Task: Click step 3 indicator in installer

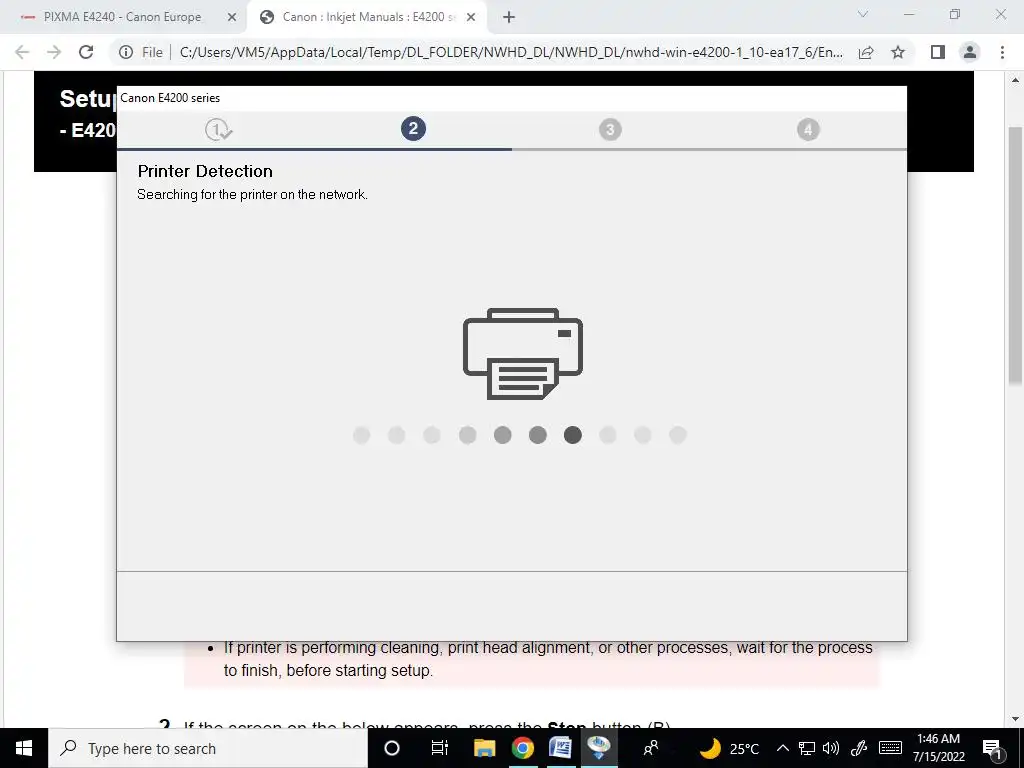Action: (x=610, y=129)
